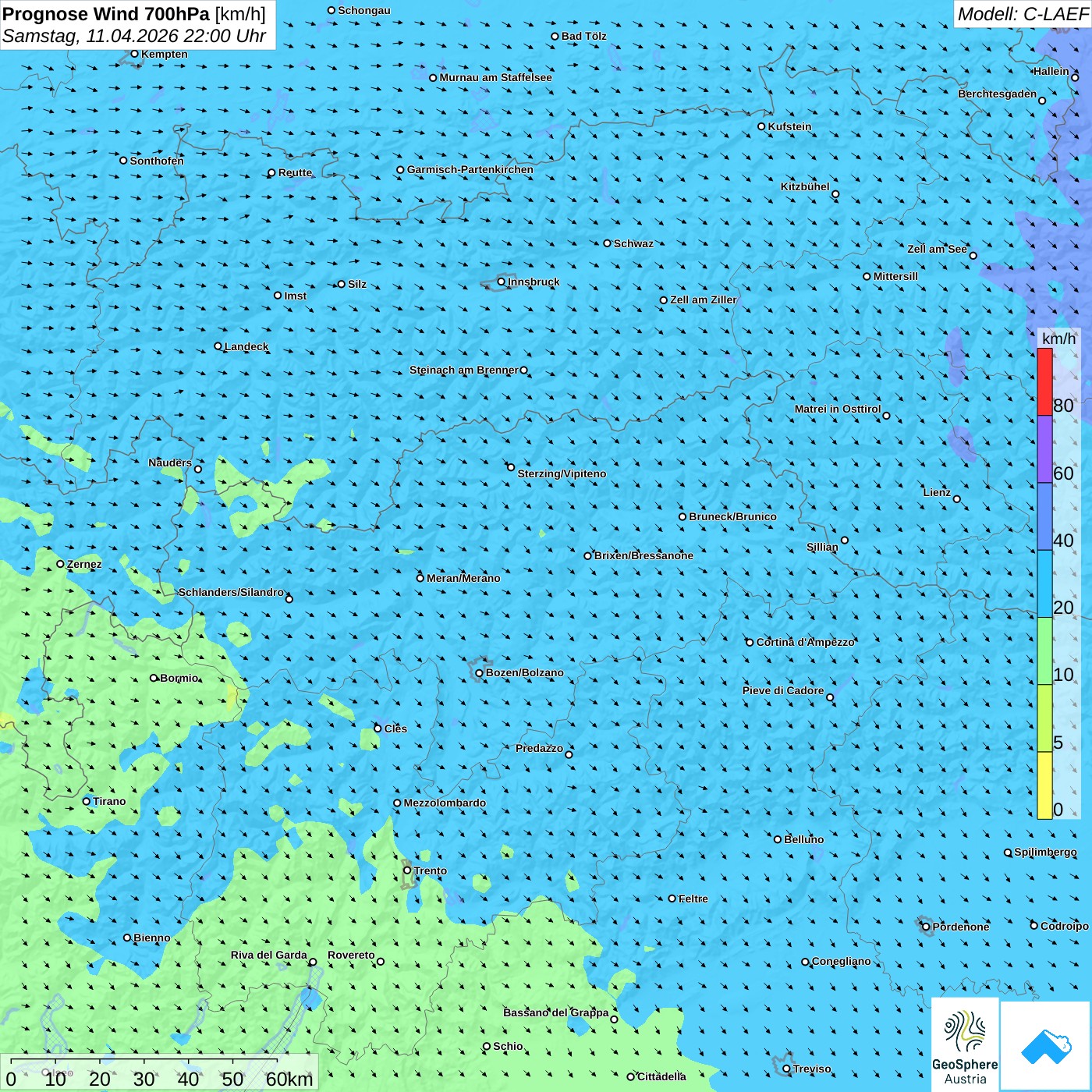Click the Bozen/Bolzano city marker
The height and width of the screenshot is (1092, 1092).
tap(479, 673)
